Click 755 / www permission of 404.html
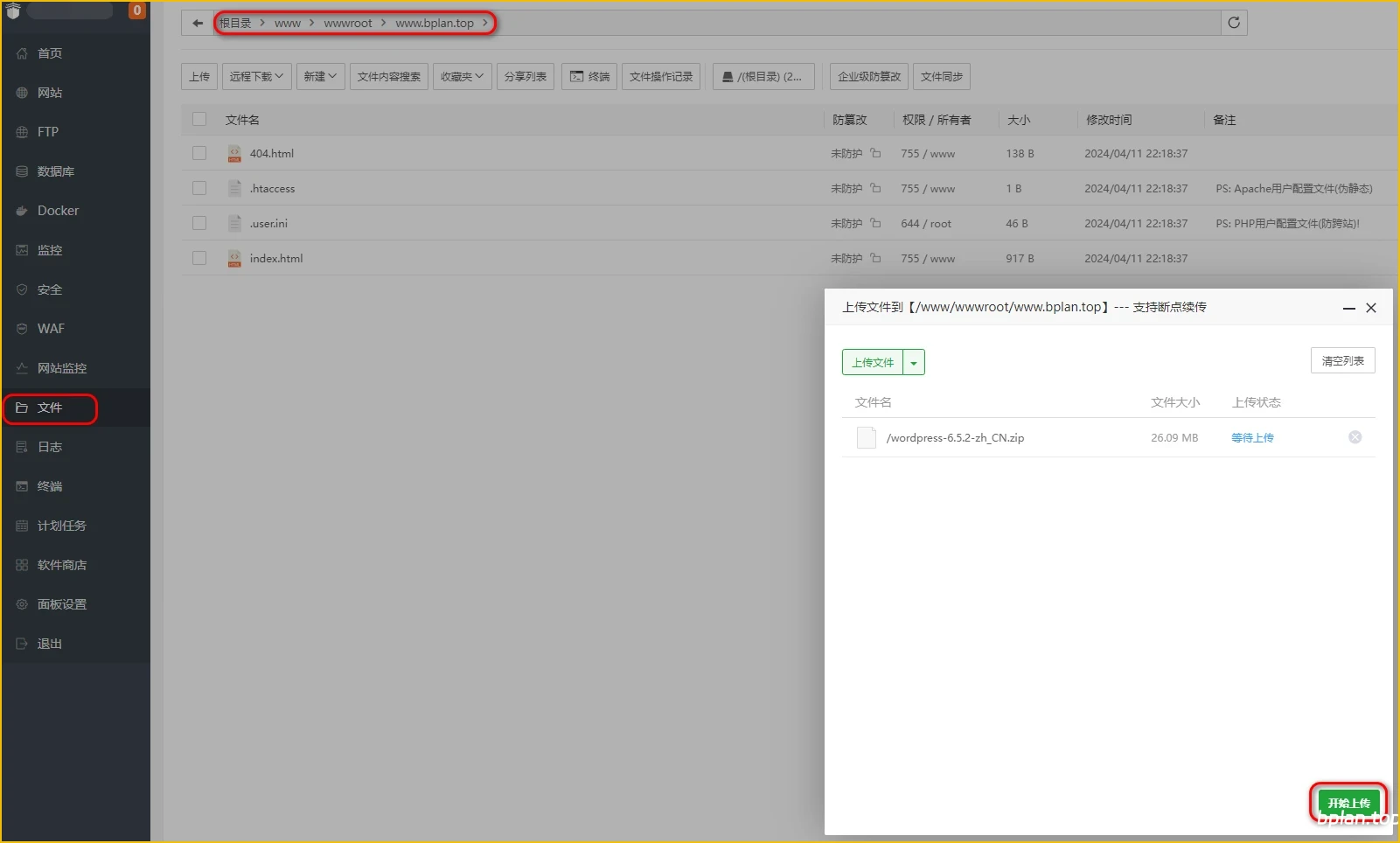The image size is (1400, 843). click(x=928, y=154)
